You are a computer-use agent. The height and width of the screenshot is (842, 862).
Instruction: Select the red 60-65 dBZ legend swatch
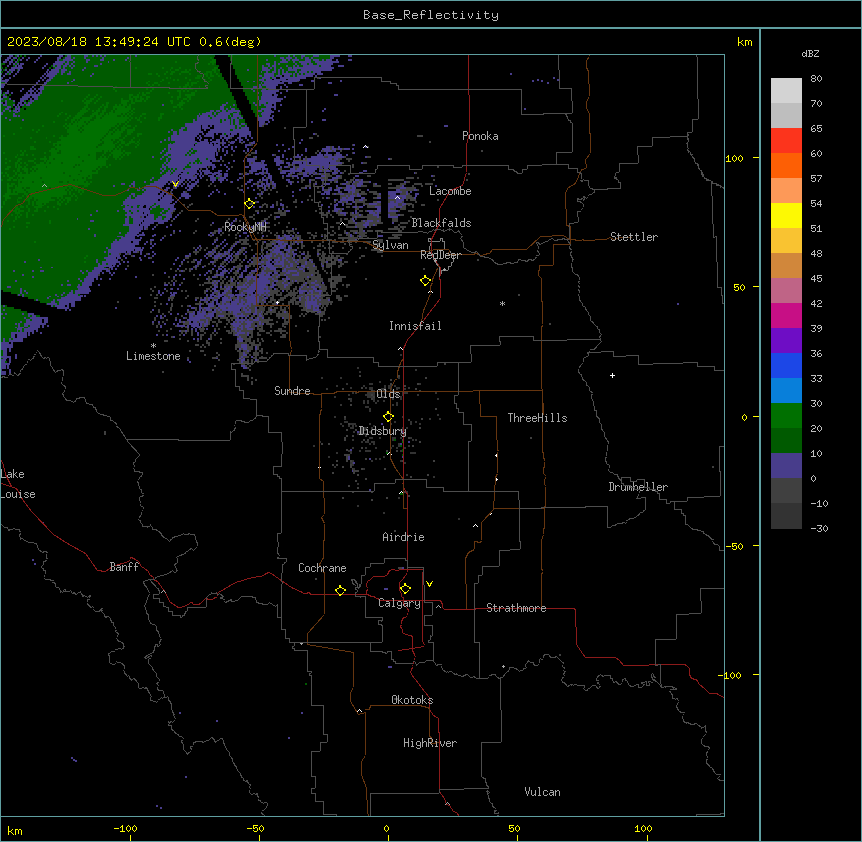coord(786,140)
